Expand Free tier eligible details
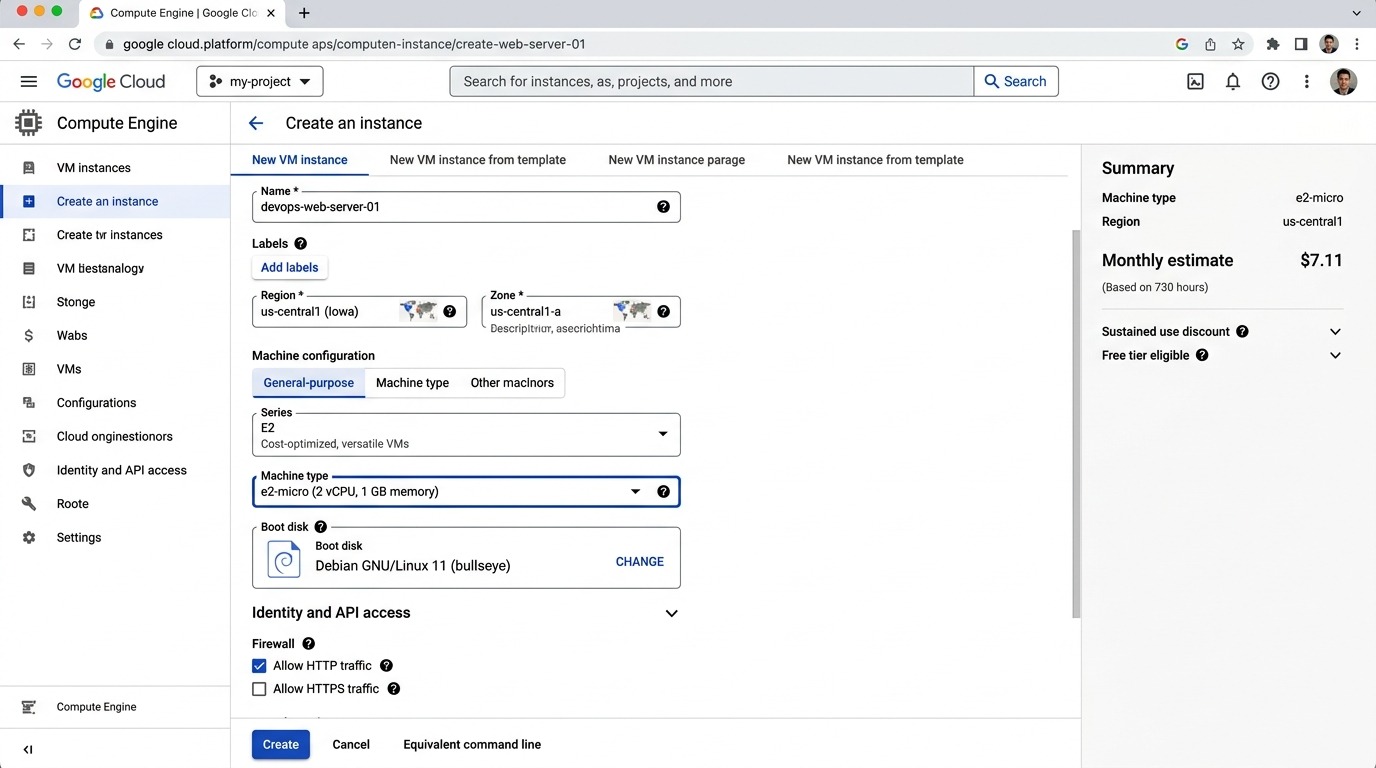The width and height of the screenshot is (1376, 768). 1335,355
